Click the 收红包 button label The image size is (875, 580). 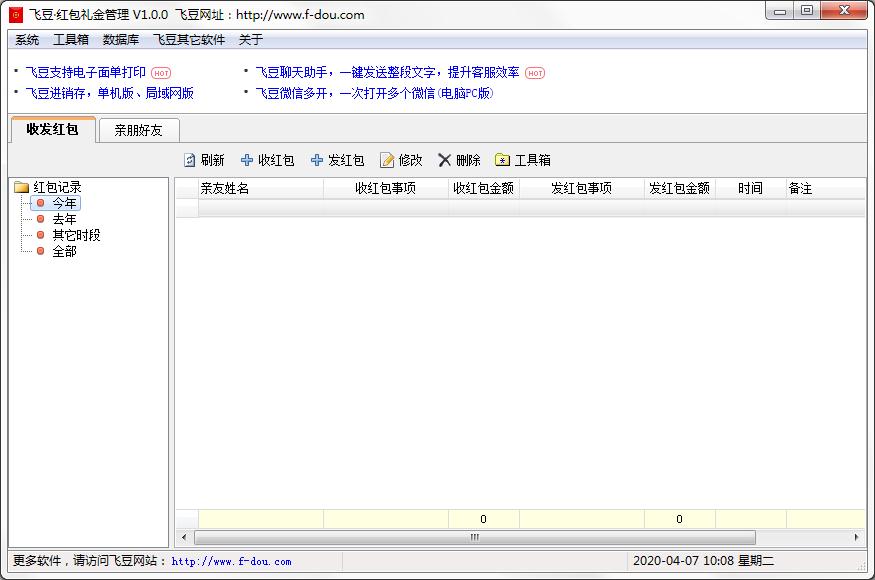pyautogui.click(x=276, y=161)
